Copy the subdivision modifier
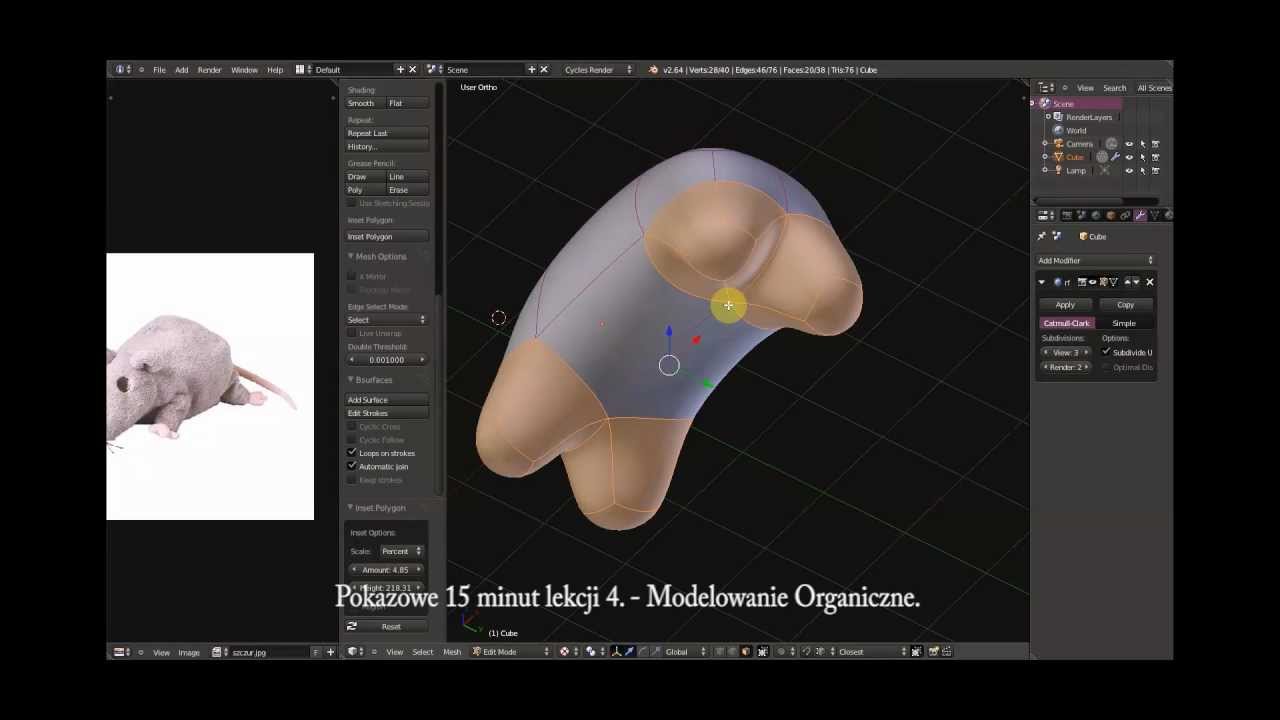The image size is (1280, 720). [1125, 305]
